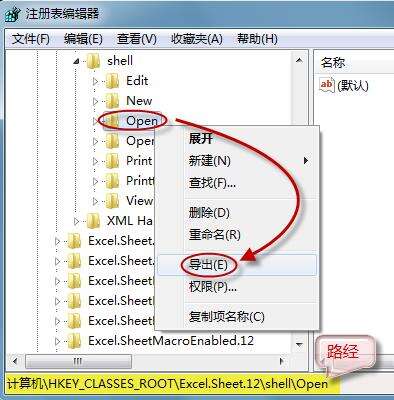
Task: Click the horizontal scroll left arrow
Action: (15, 361)
